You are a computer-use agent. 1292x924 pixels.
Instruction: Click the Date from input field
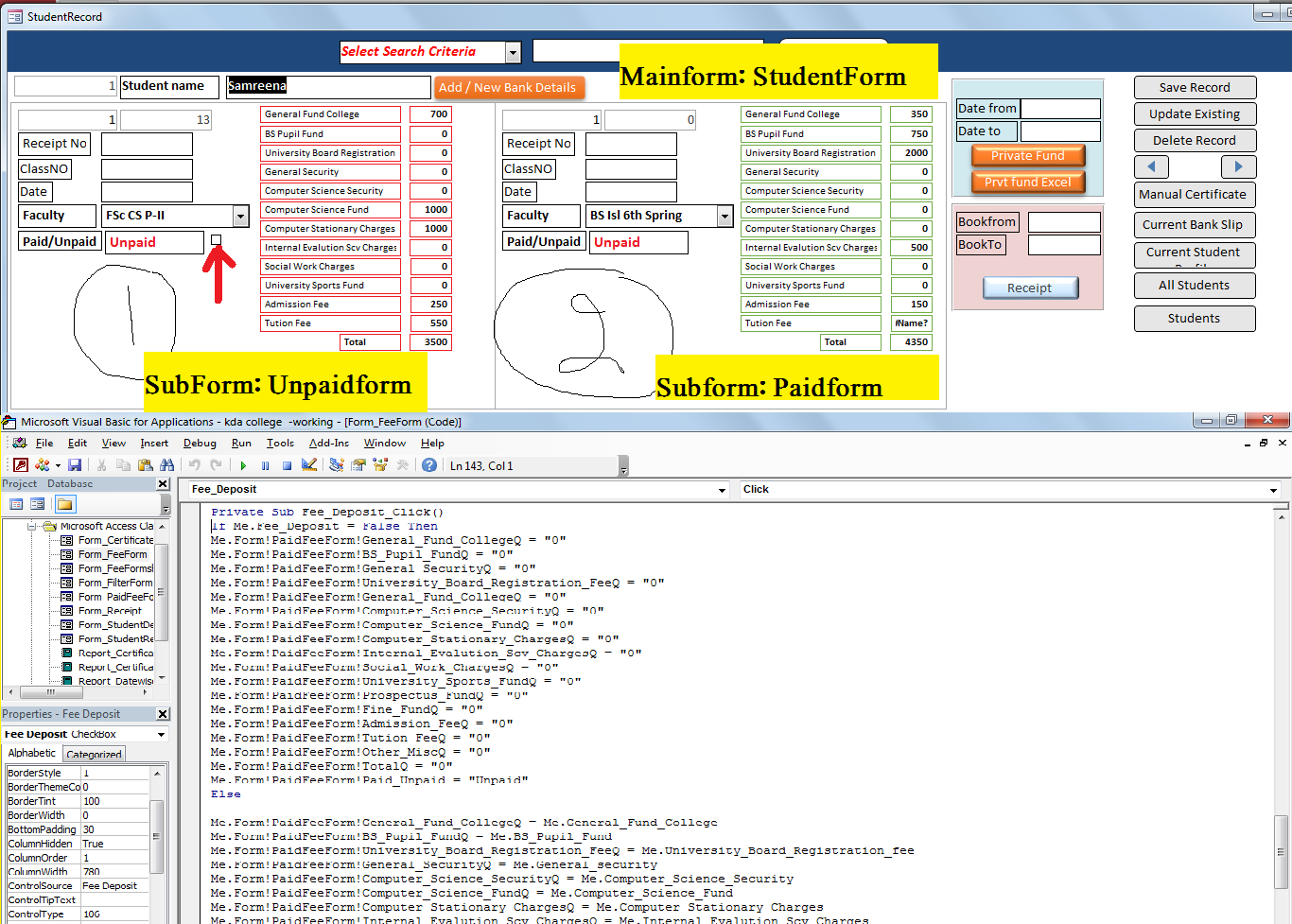click(1060, 109)
